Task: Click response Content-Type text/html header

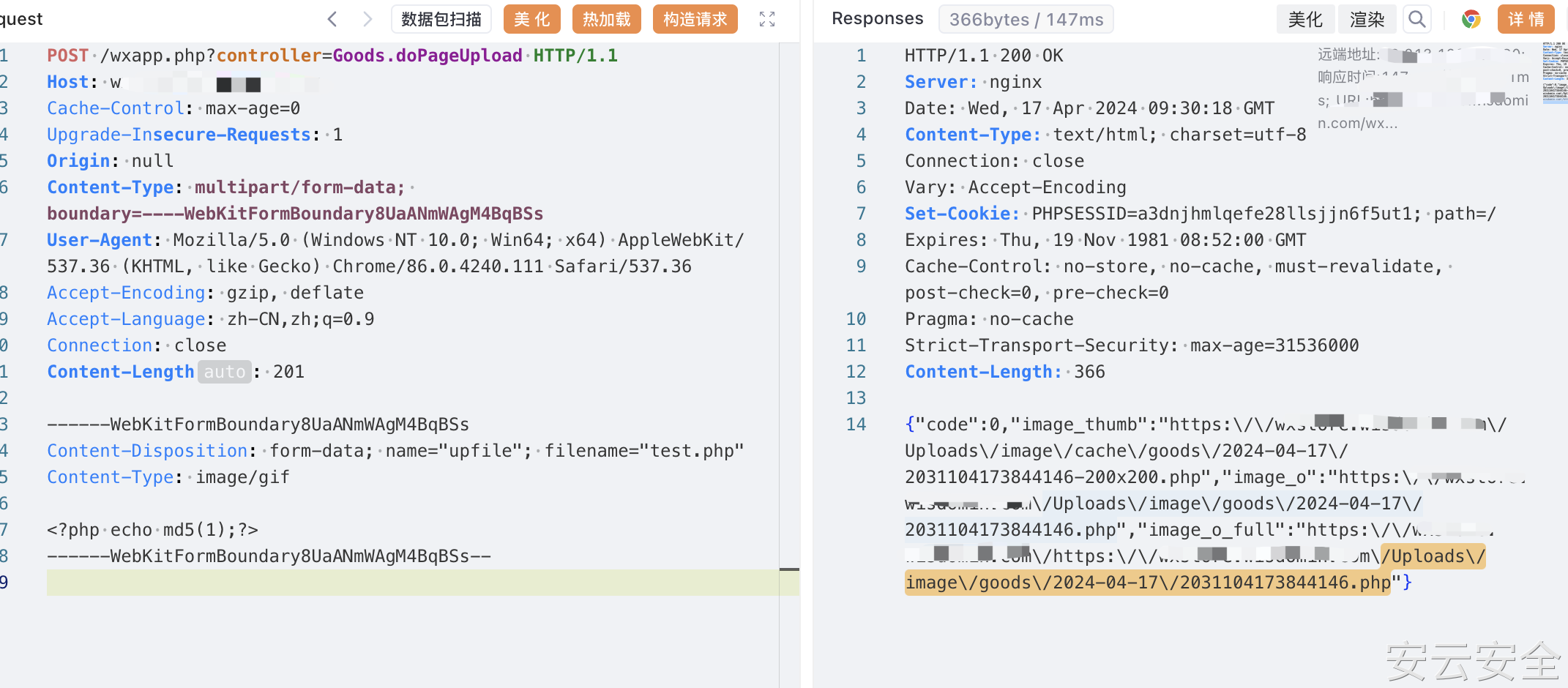Action: [1105, 135]
